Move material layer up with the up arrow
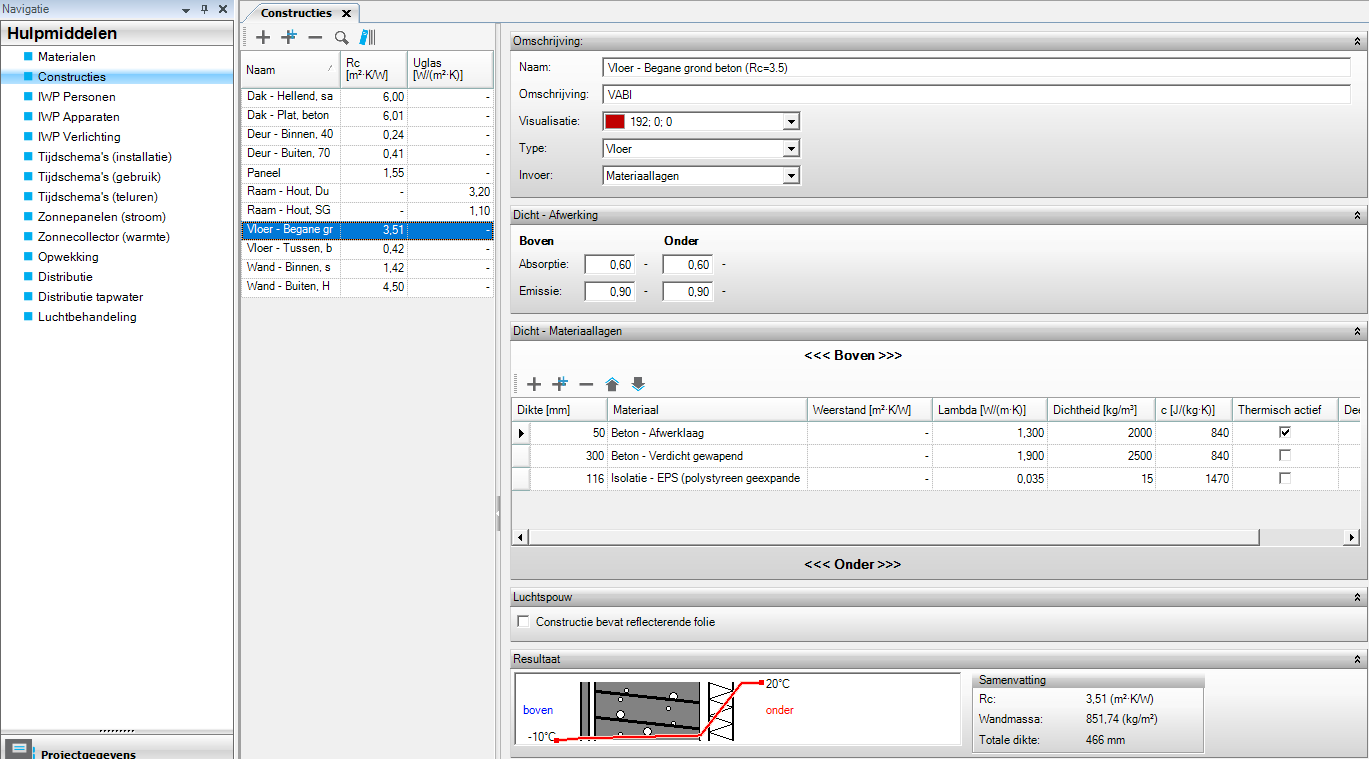1369x759 pixels. pos(612,384)
